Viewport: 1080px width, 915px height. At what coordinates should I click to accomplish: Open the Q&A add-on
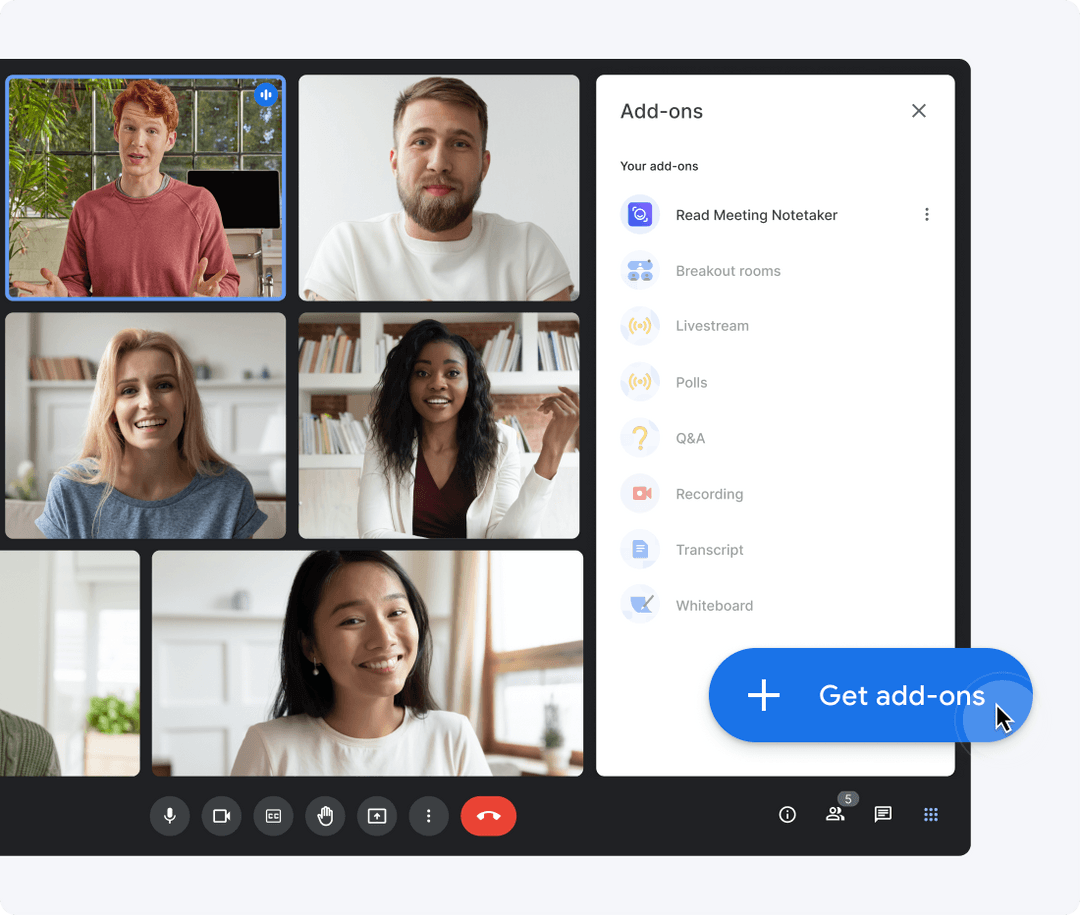690,438
